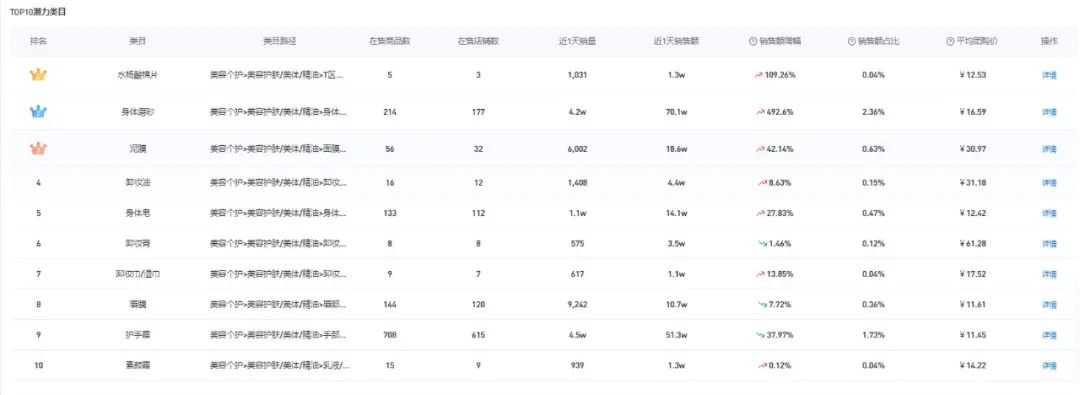
Task: Open 详情 link for 素颜霜 row
Action: [x=1049, y=365]
